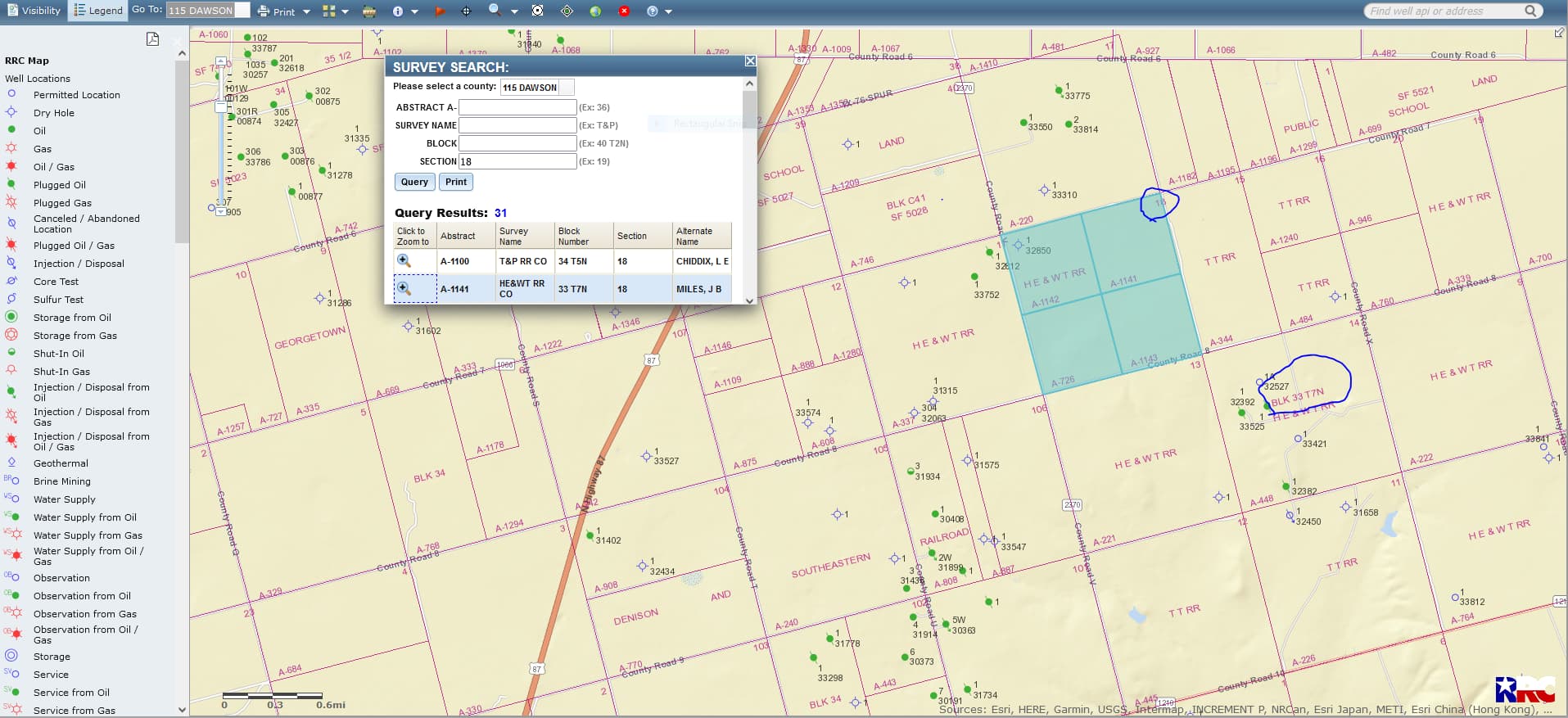Select the measure ruler tool

(369, 11)
